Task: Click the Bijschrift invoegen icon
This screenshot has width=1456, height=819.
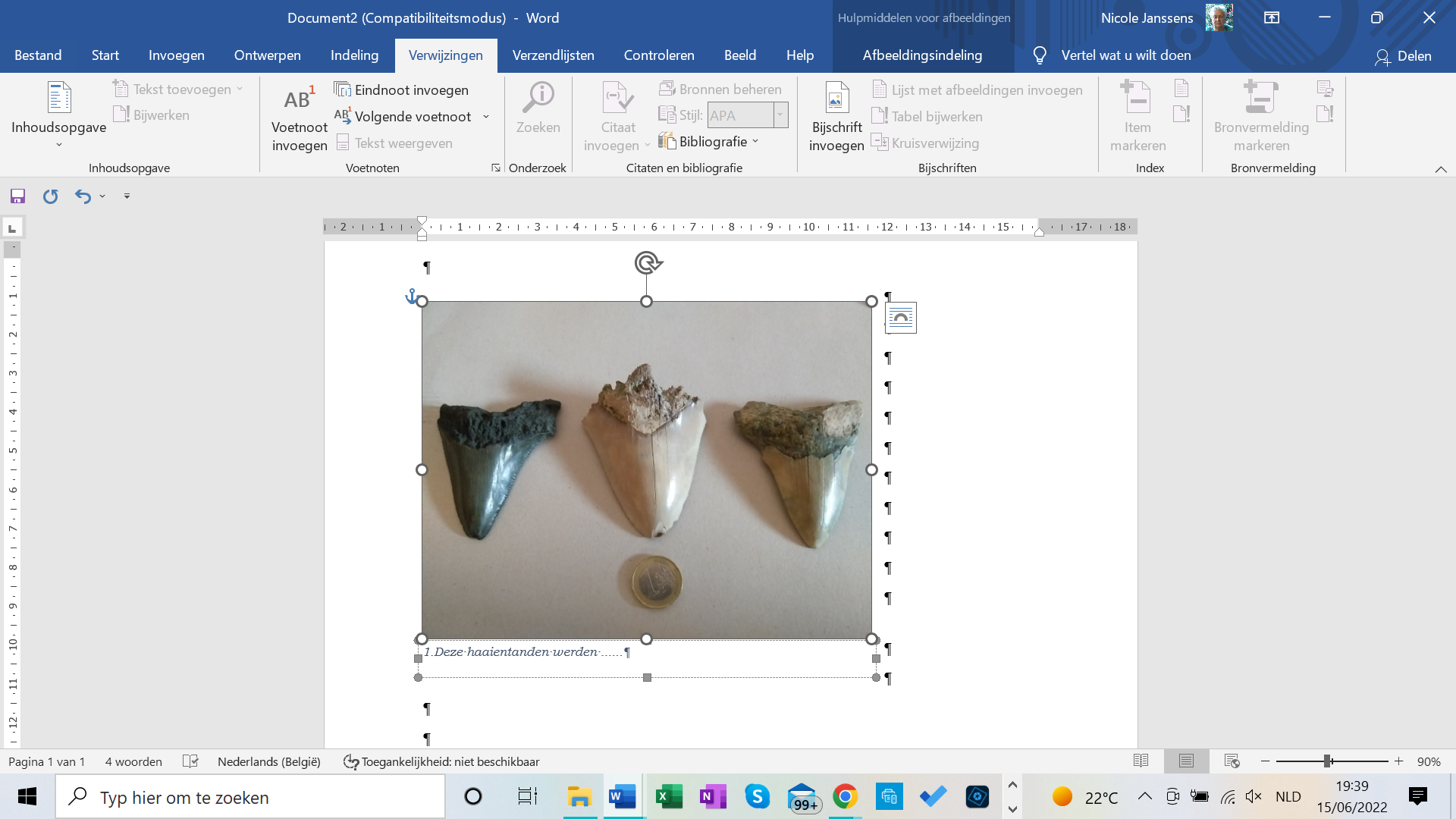Action: click(836, 97)
